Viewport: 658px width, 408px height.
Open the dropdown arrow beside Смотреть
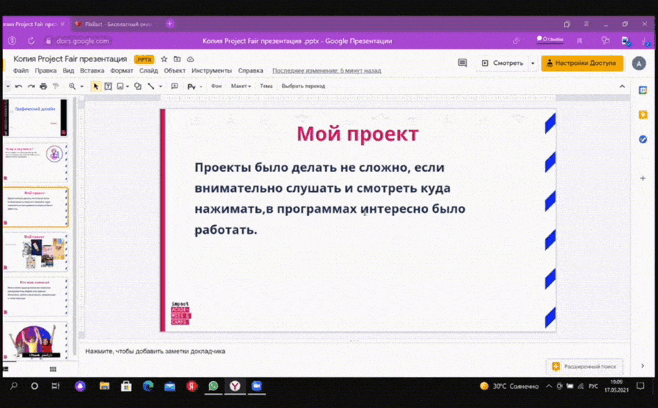click(x=532, y=63)
